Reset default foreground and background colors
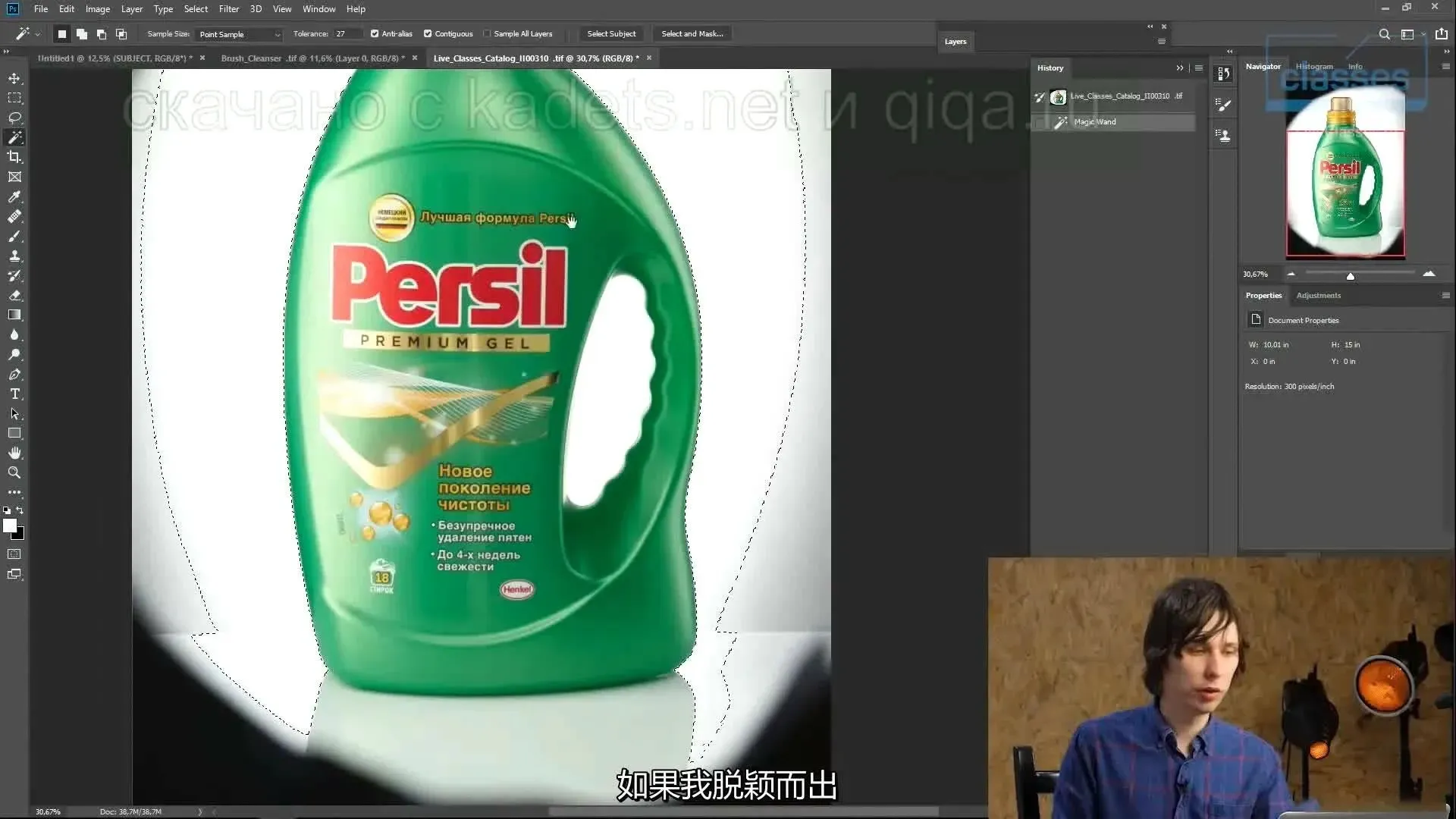Image resolution: width=1456 pixels, height=819 pixels. tap(7, 510)
